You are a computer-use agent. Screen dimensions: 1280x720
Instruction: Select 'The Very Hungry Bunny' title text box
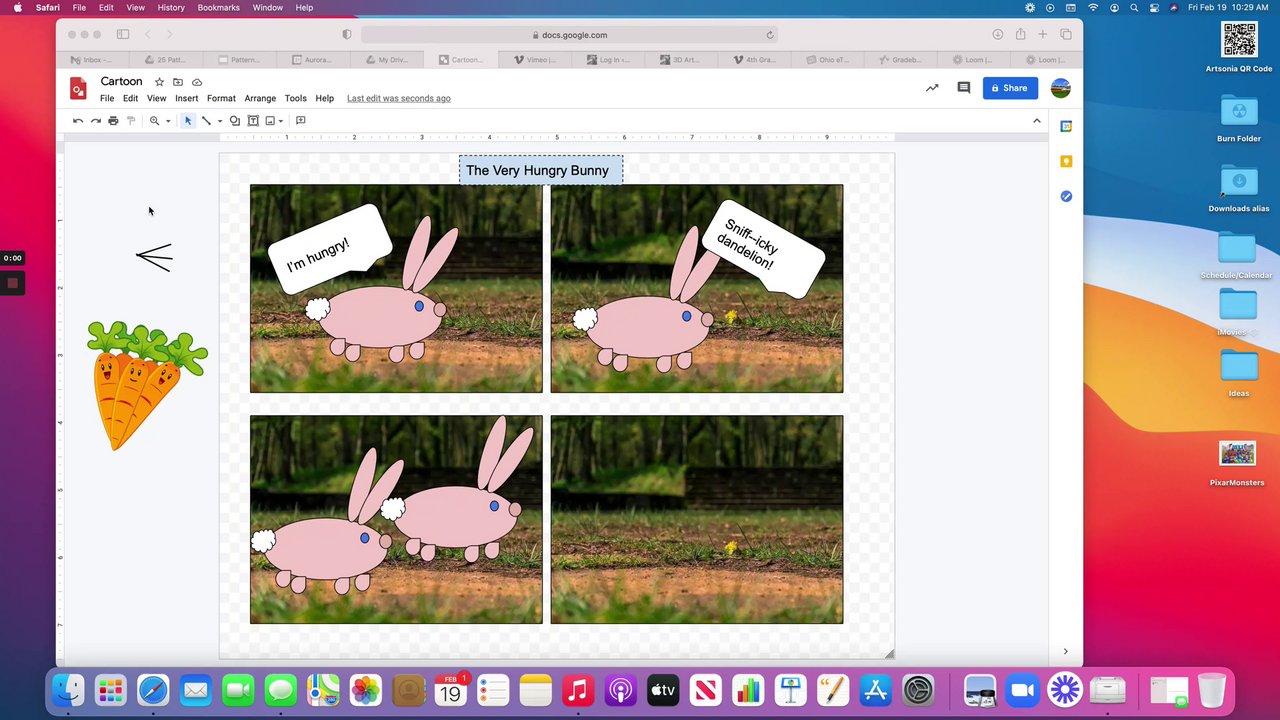(540, 170)
